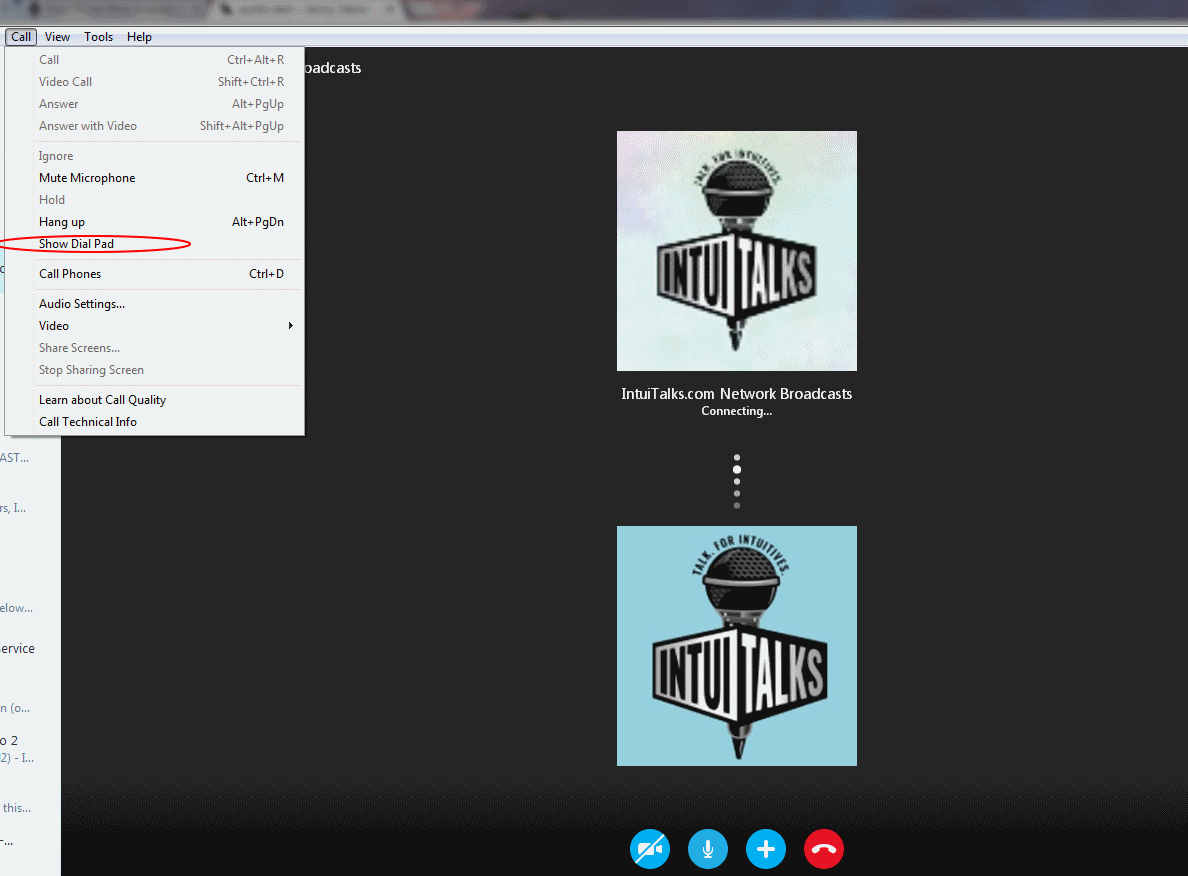Viewport: 1188px width, 876px height.
Task: Choose Call Phones from the menu
Action: click(155, 274)
